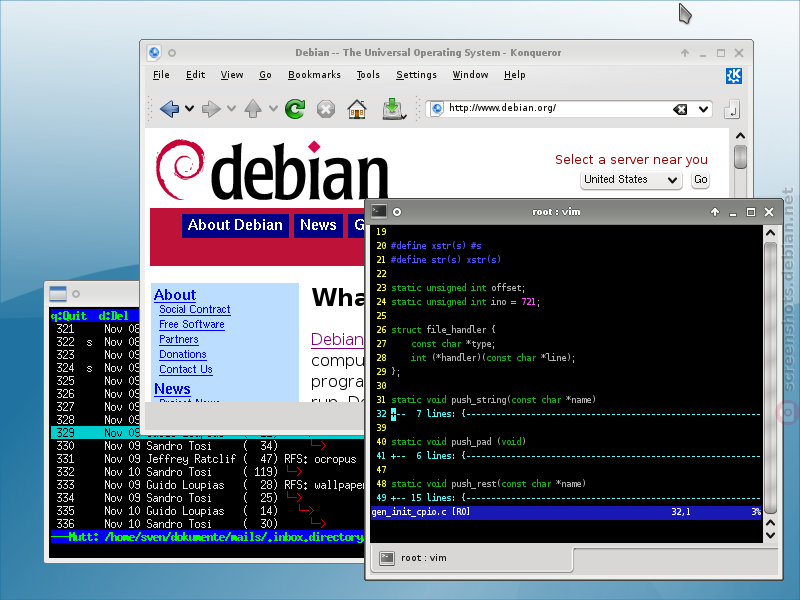Open the United States server dropdown

(631, 180)
